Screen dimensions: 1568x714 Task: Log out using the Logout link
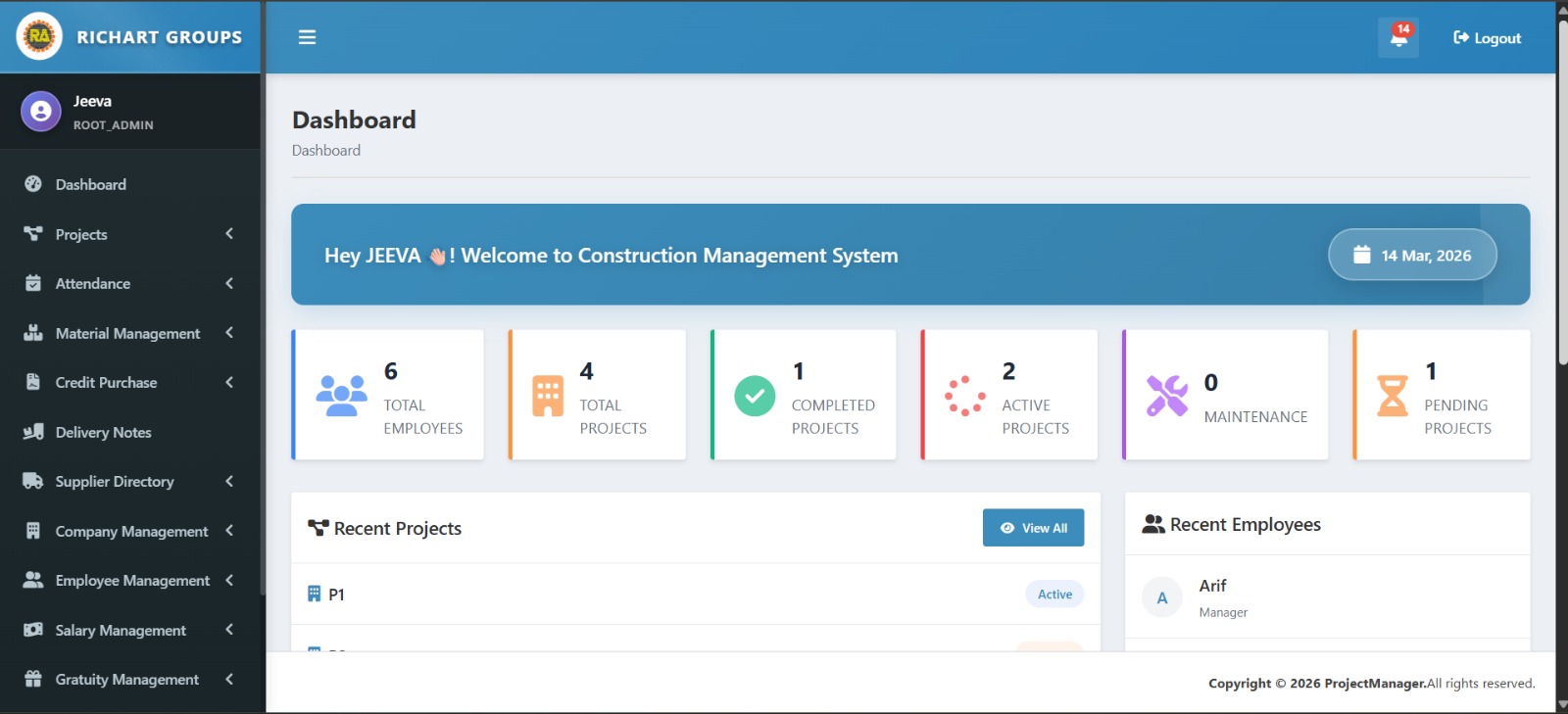click(x=1487, y=38)
